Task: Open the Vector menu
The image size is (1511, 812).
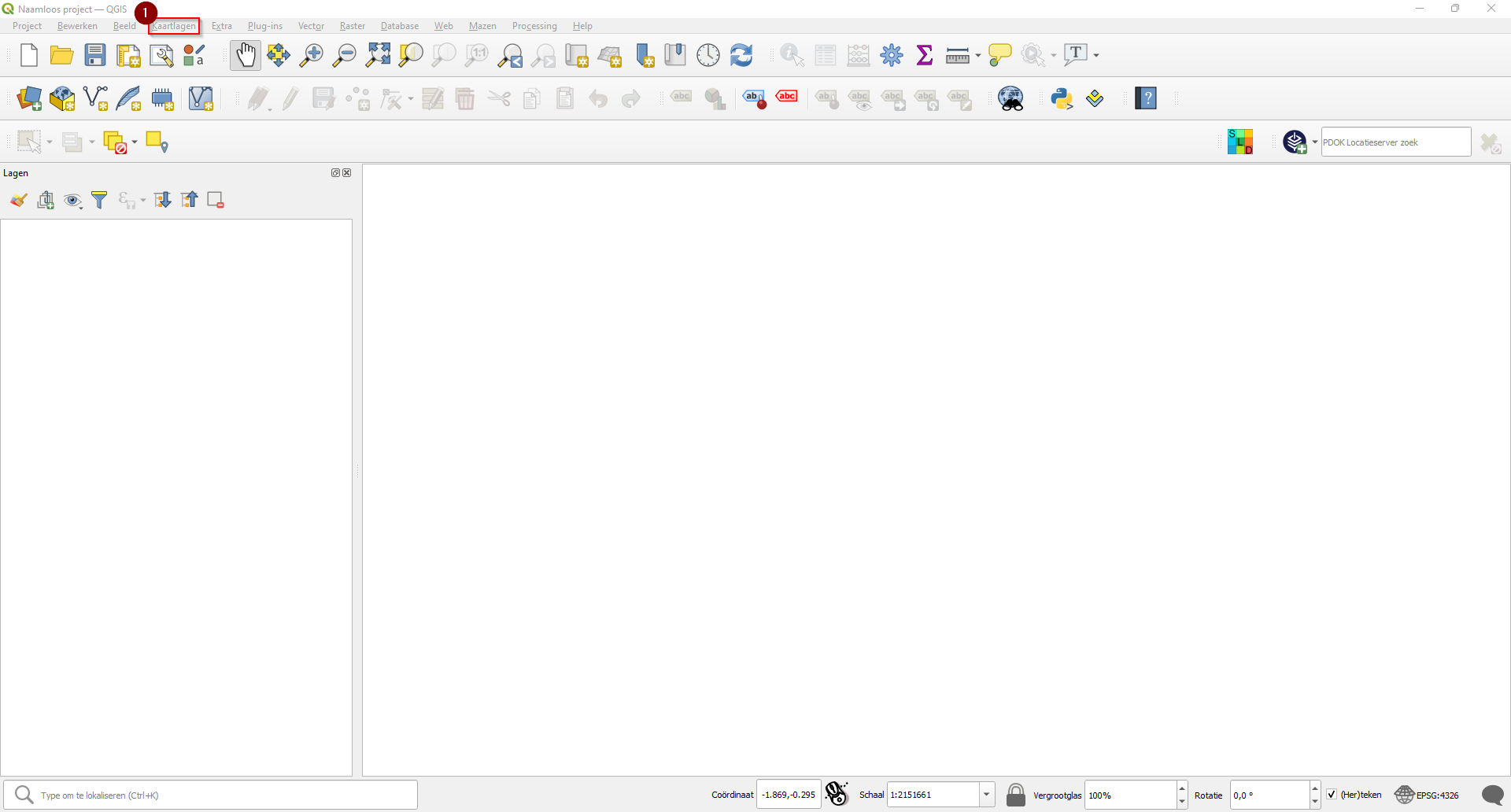Action: [311, 26]
